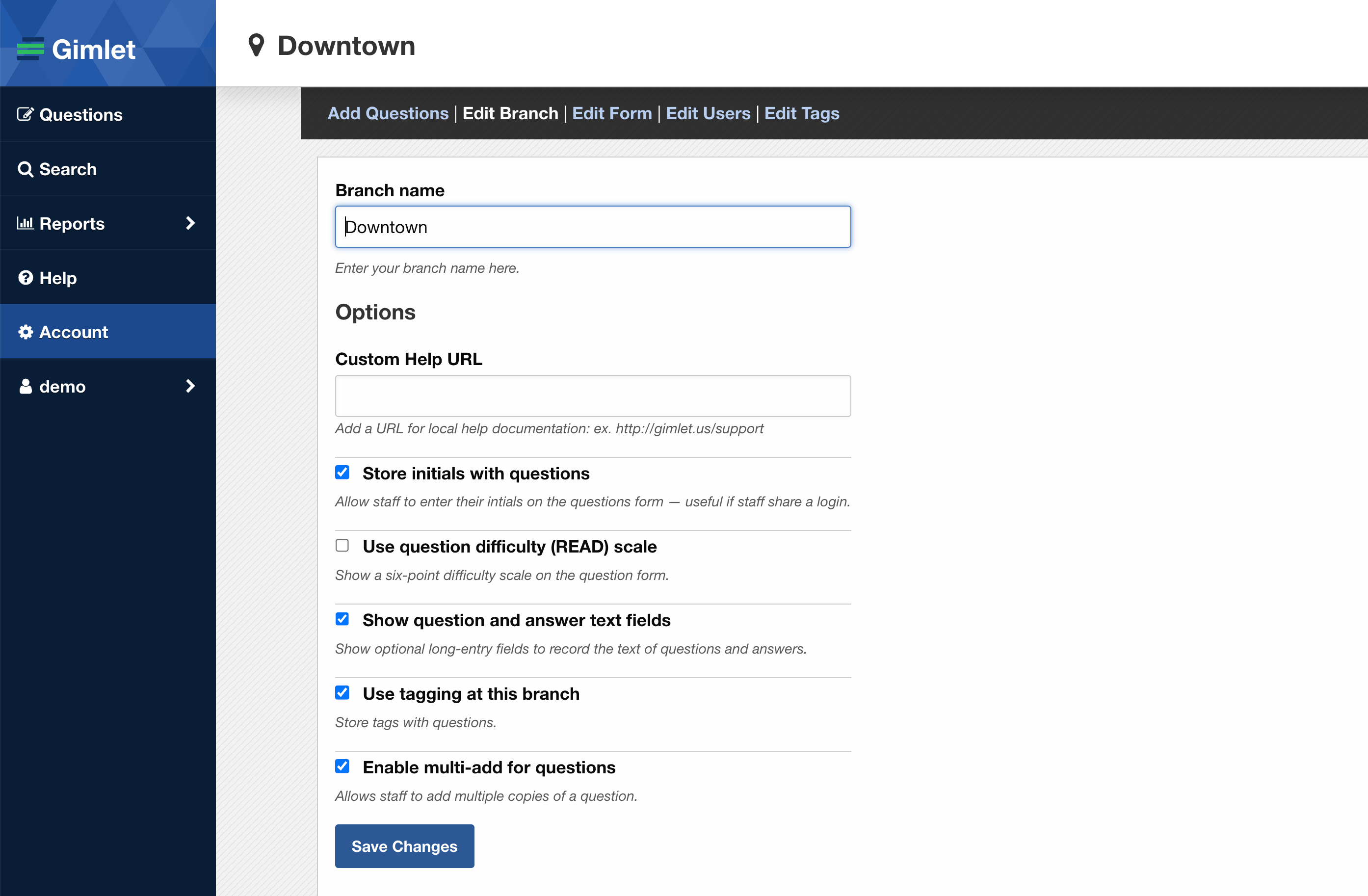This screenshot has height=896, width=1368.
Task: Click the Gimlet logo icon
Action: [x=30, y=49]
